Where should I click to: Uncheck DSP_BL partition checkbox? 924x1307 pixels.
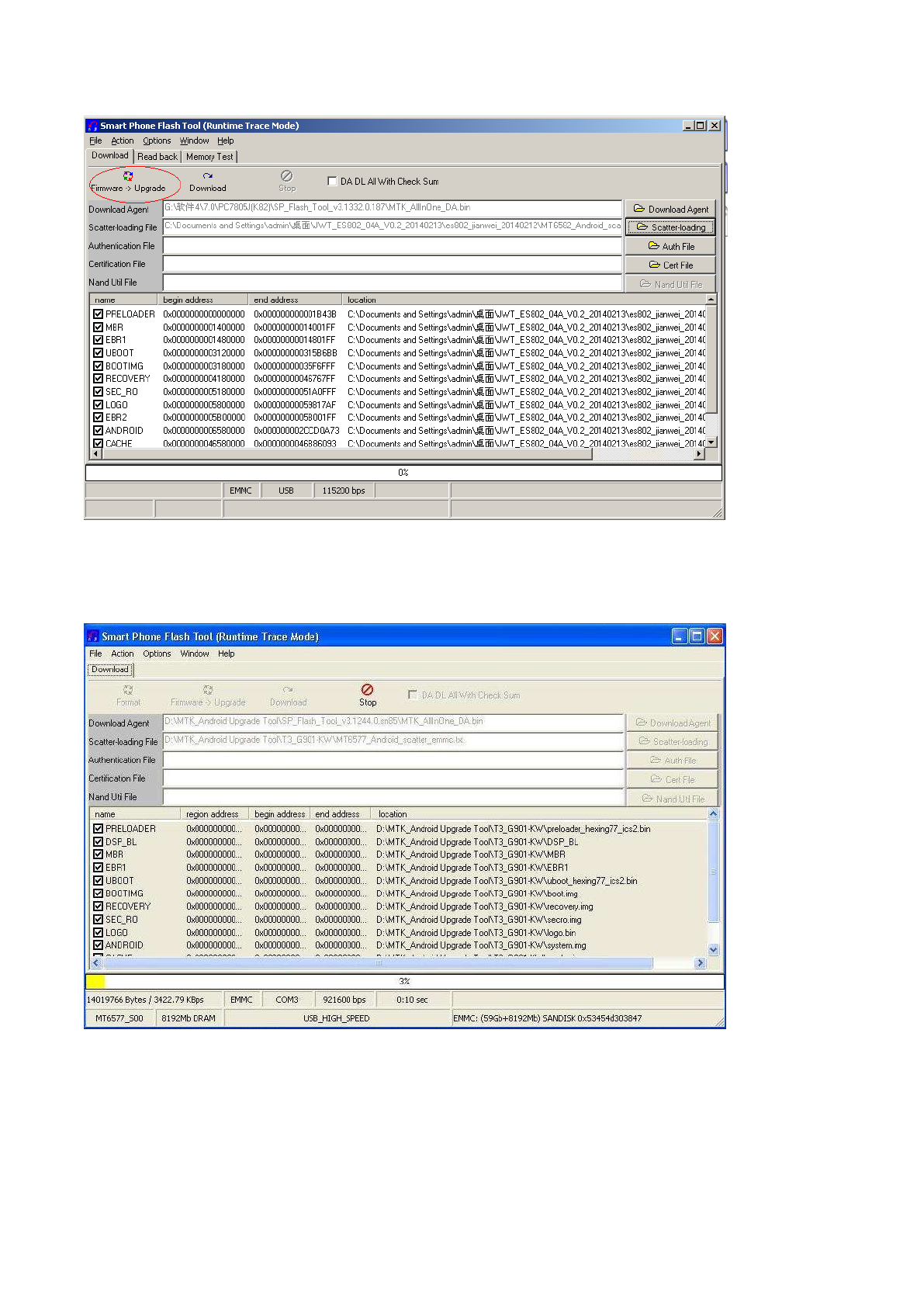pyautogui.click(x=98, y=842)
